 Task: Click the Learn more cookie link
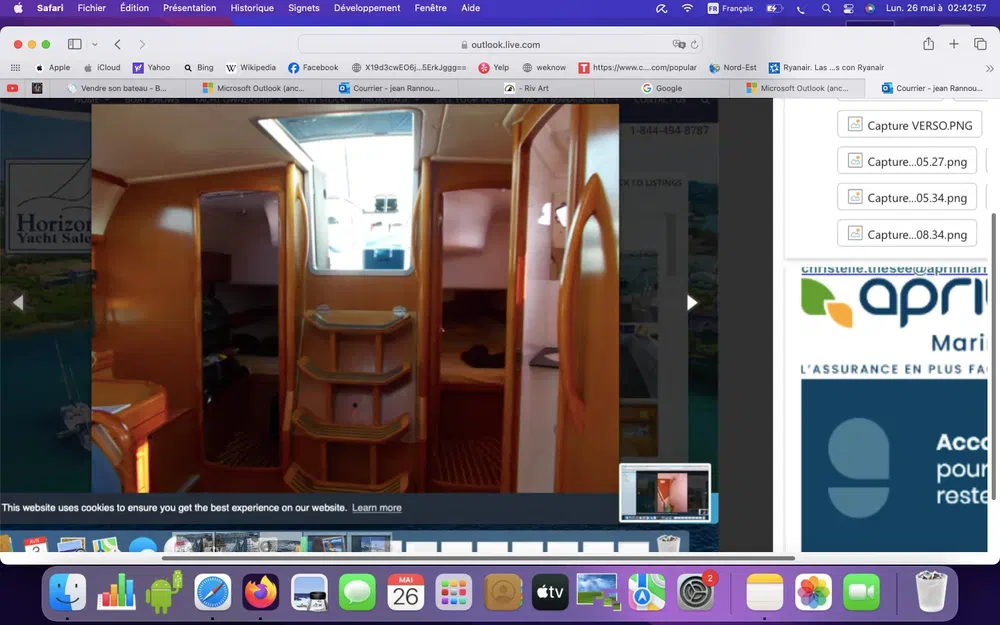376,508
